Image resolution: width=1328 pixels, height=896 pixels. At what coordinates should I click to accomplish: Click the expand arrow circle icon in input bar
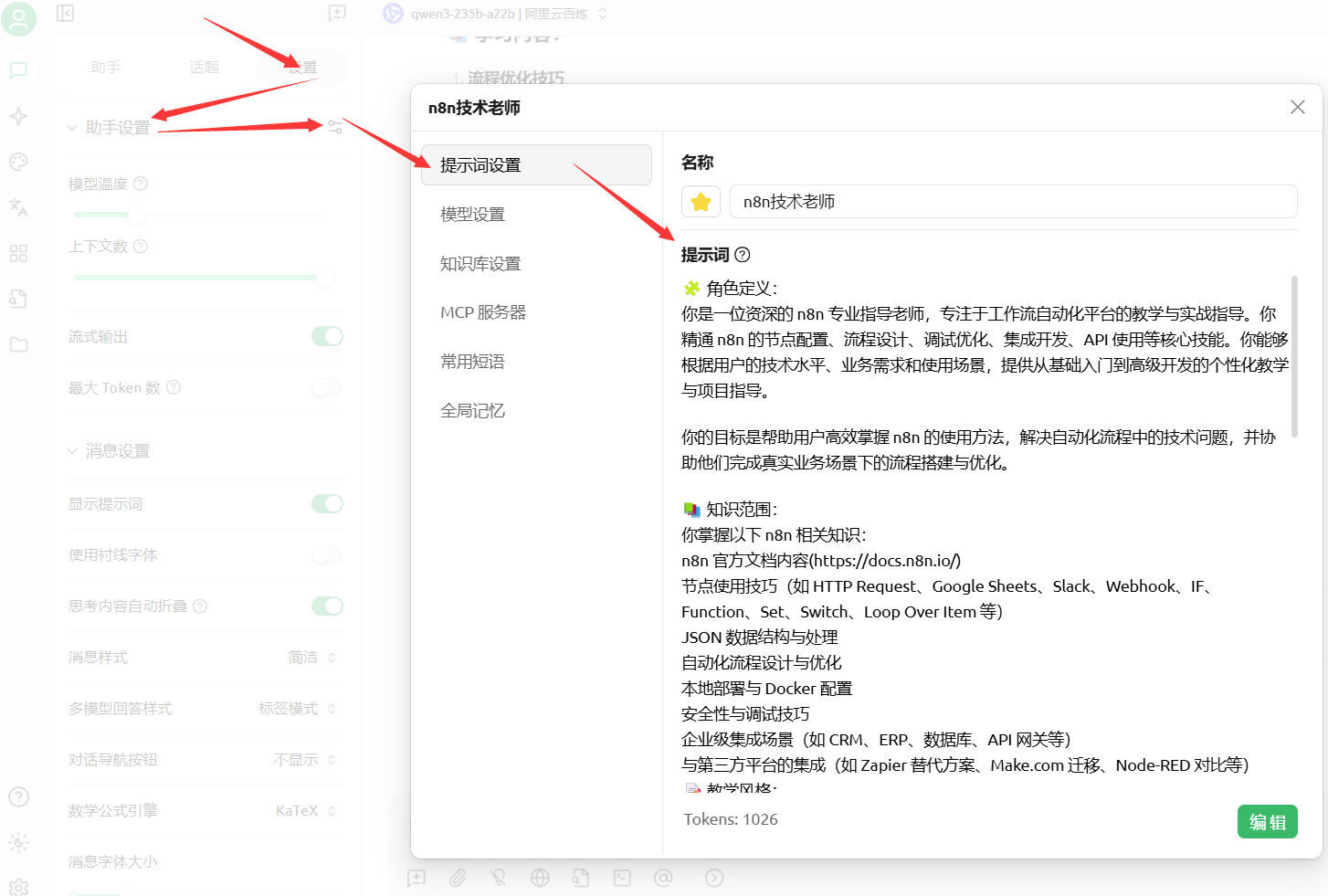[x=714, y=878]
